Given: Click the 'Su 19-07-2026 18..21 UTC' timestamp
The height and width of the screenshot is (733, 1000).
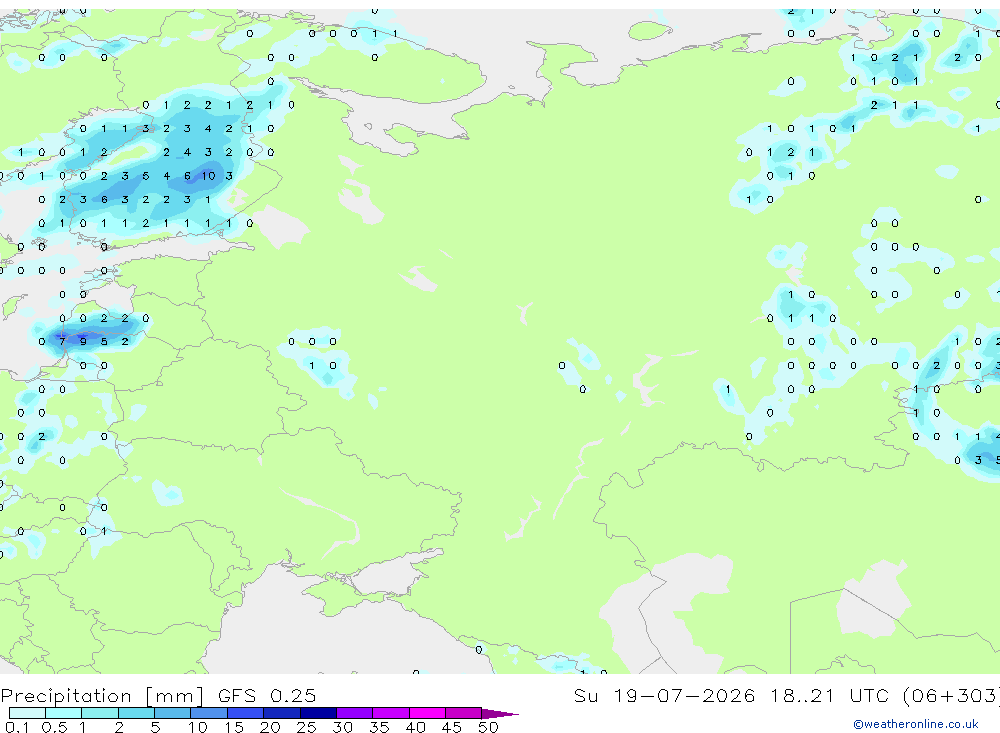Looking at the screenshot, I should 732,695.
